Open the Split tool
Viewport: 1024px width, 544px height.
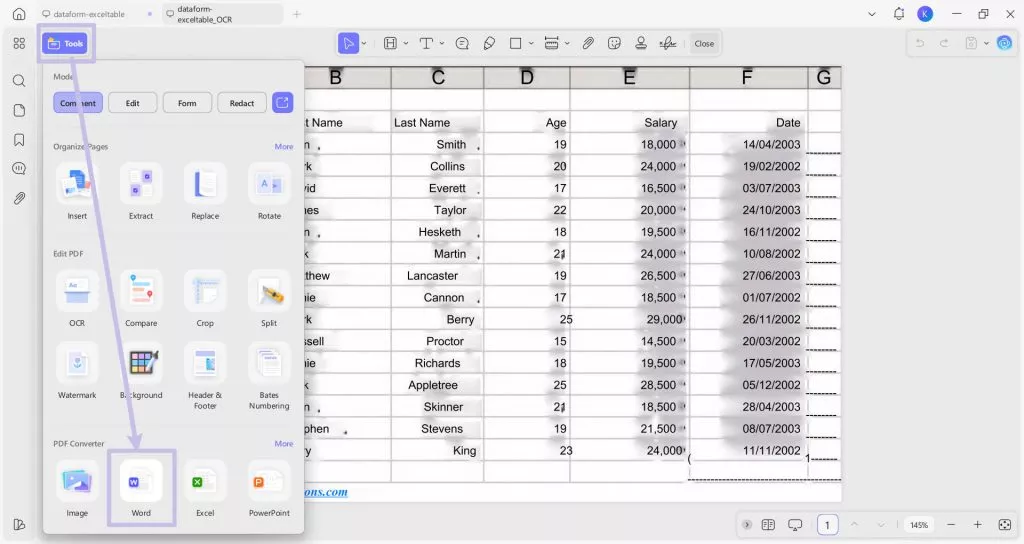(269, 298)
